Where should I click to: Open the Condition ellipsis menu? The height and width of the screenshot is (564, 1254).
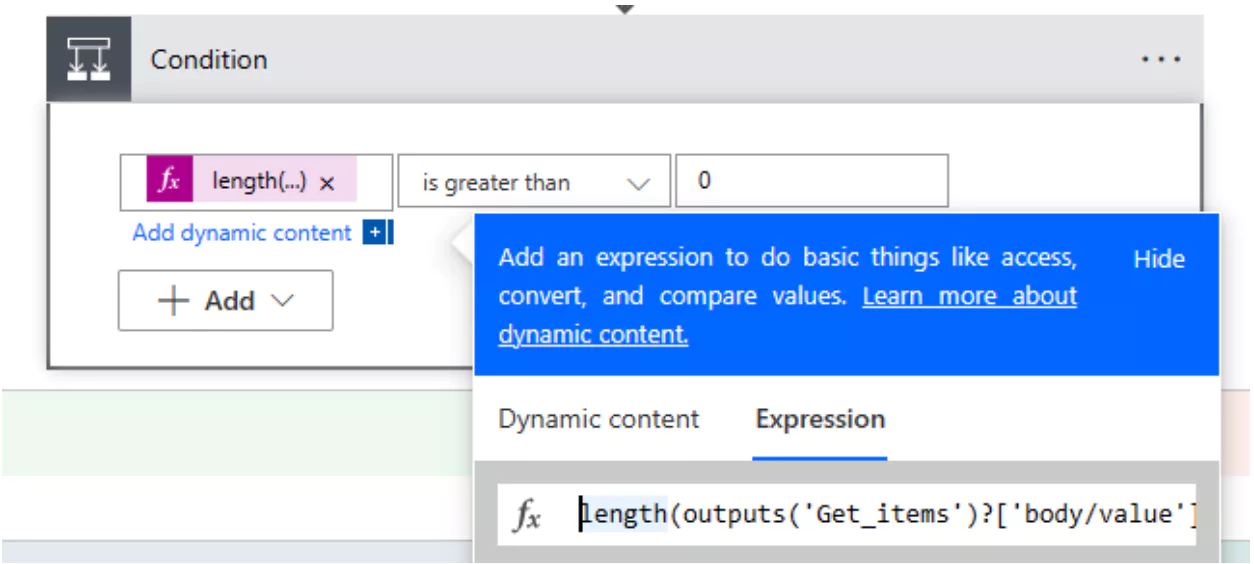[1160, 60]
